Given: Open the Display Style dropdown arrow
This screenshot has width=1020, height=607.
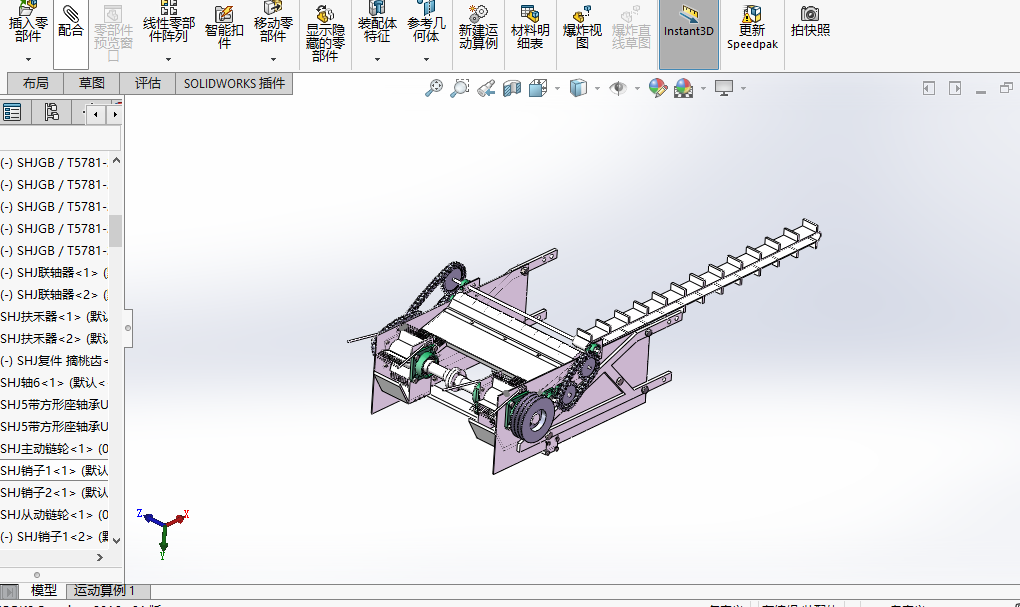Looking at the screenshot, I should pos(597,88).
